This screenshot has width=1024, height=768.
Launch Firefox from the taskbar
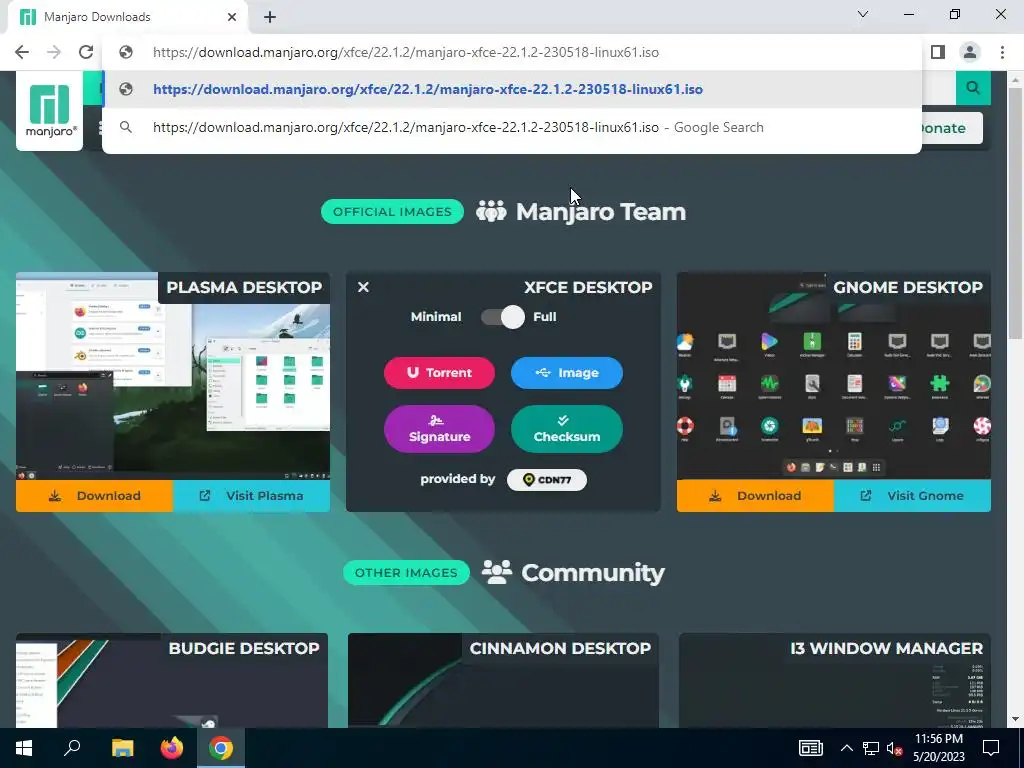click(172, 748)
